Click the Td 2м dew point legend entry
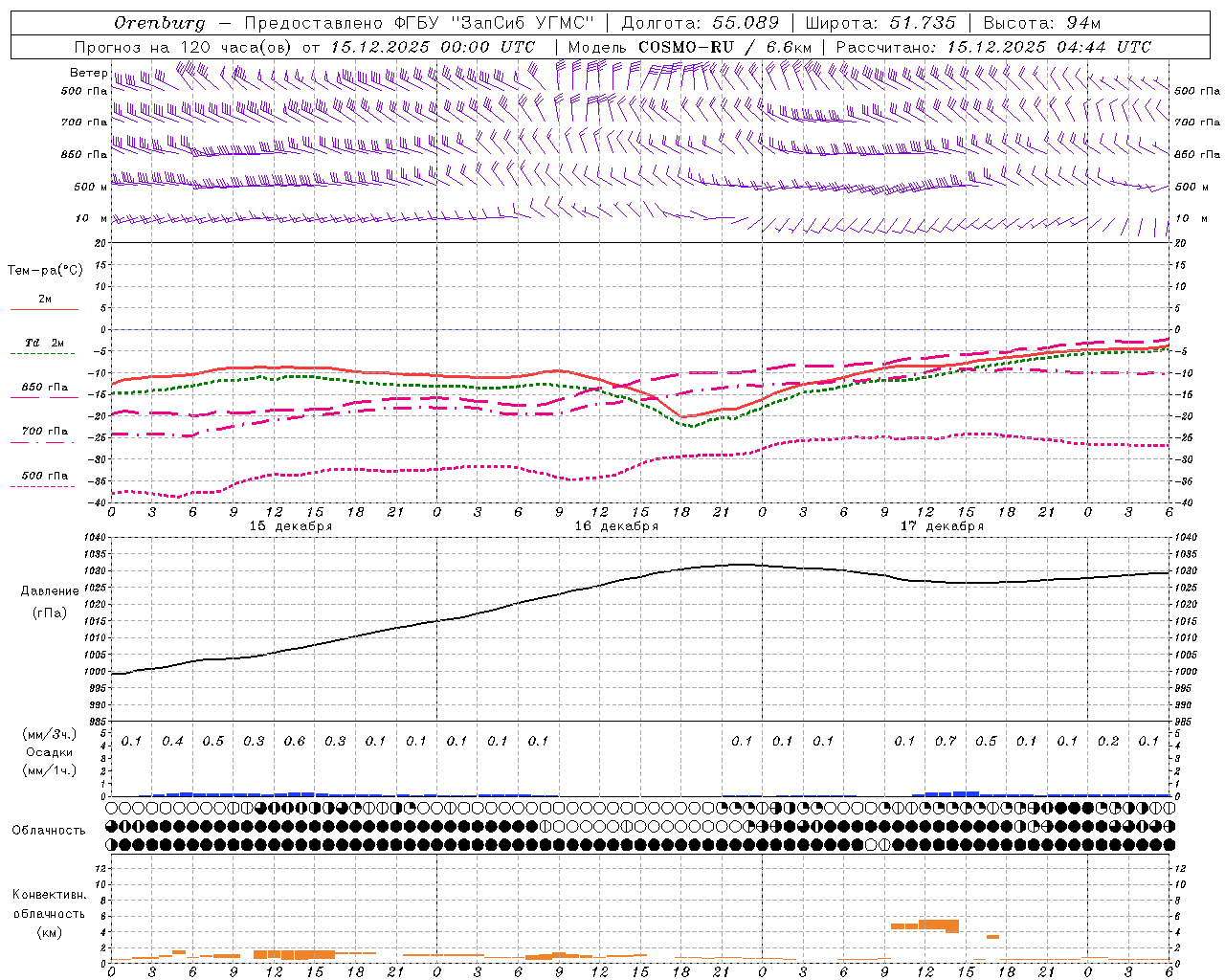Viewport: 1225px width, 980px height. (45, 343)
